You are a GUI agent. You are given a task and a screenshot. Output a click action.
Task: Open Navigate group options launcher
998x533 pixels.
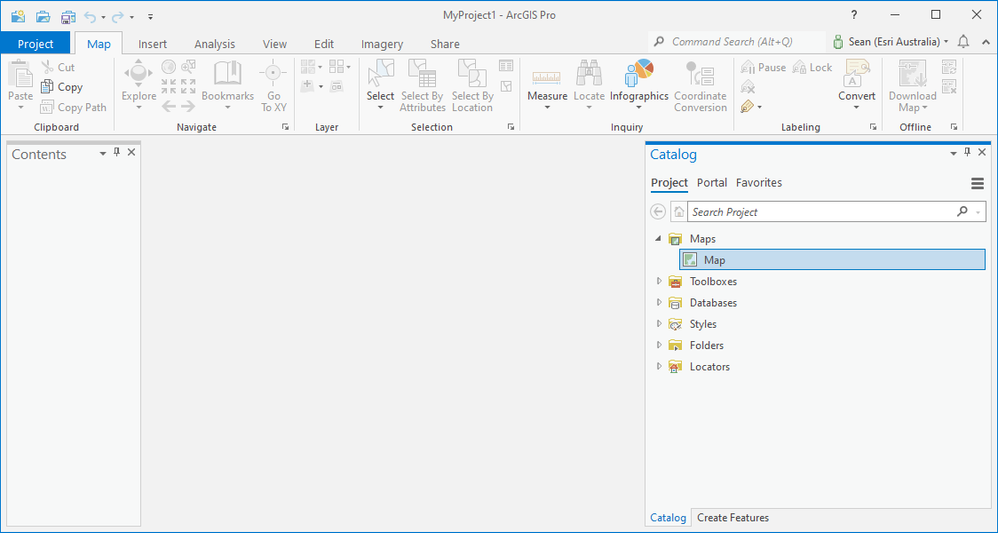(285, 127)
